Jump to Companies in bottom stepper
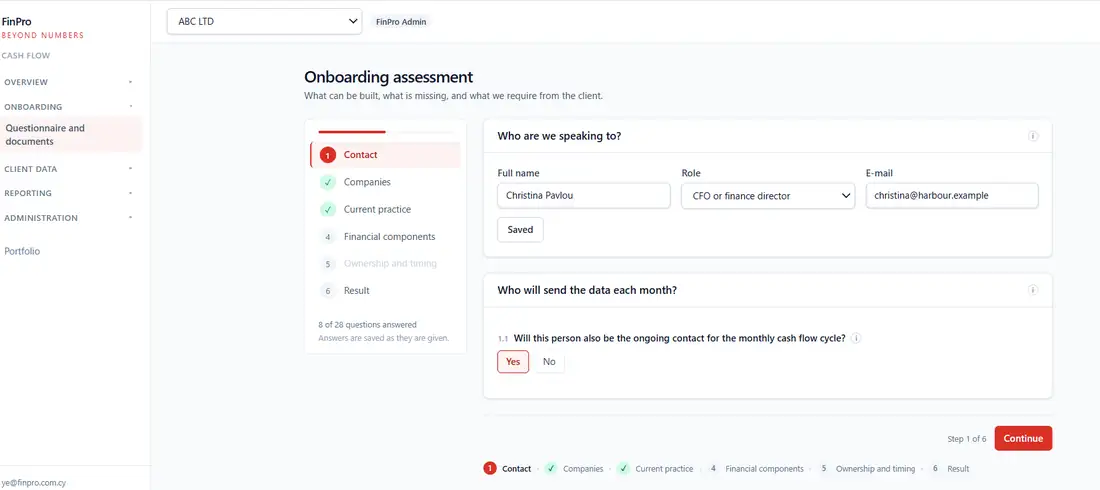1100x490 pixels. click(574, 469)
